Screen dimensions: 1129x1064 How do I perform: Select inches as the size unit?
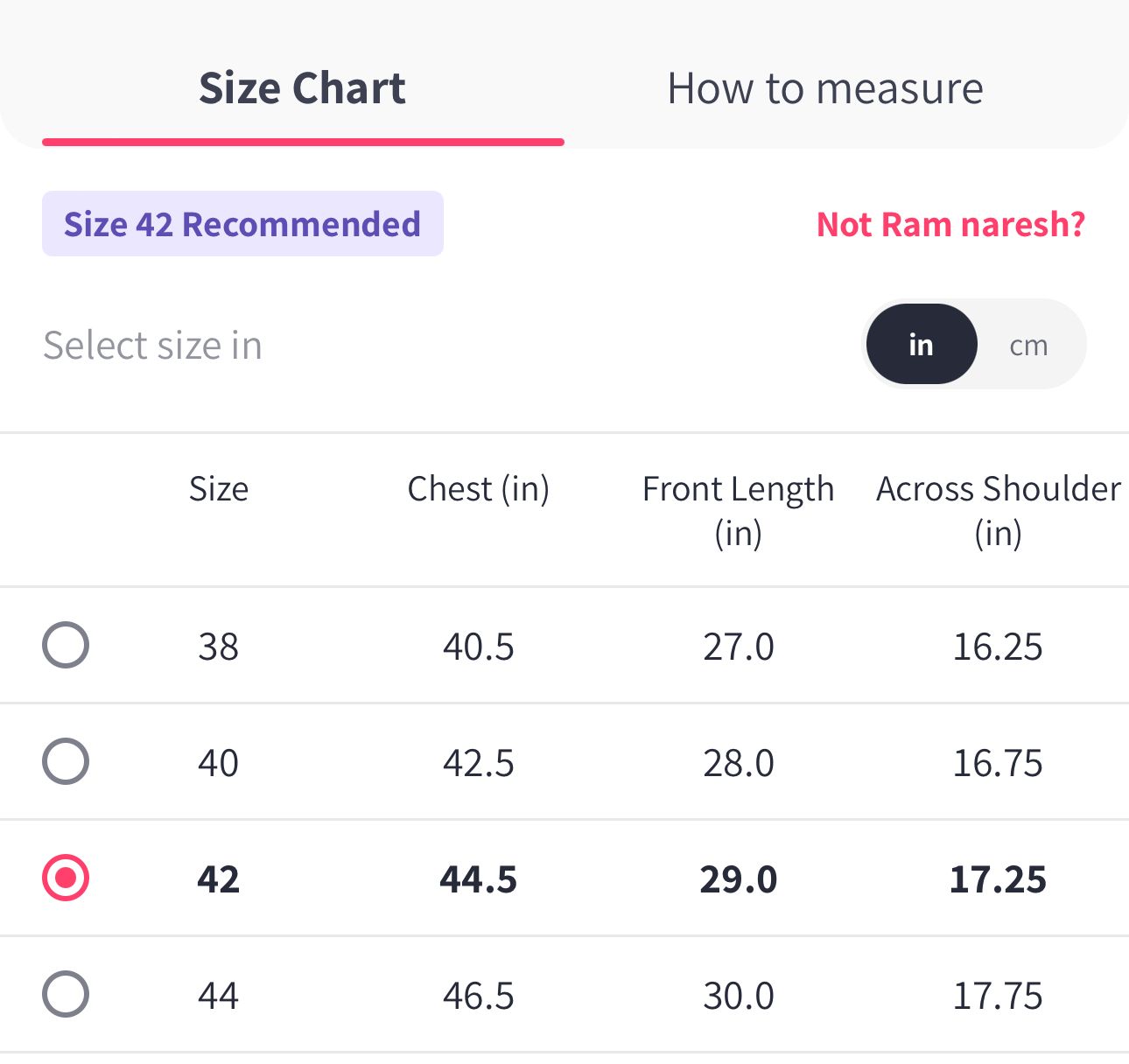[x=921, y=345]
